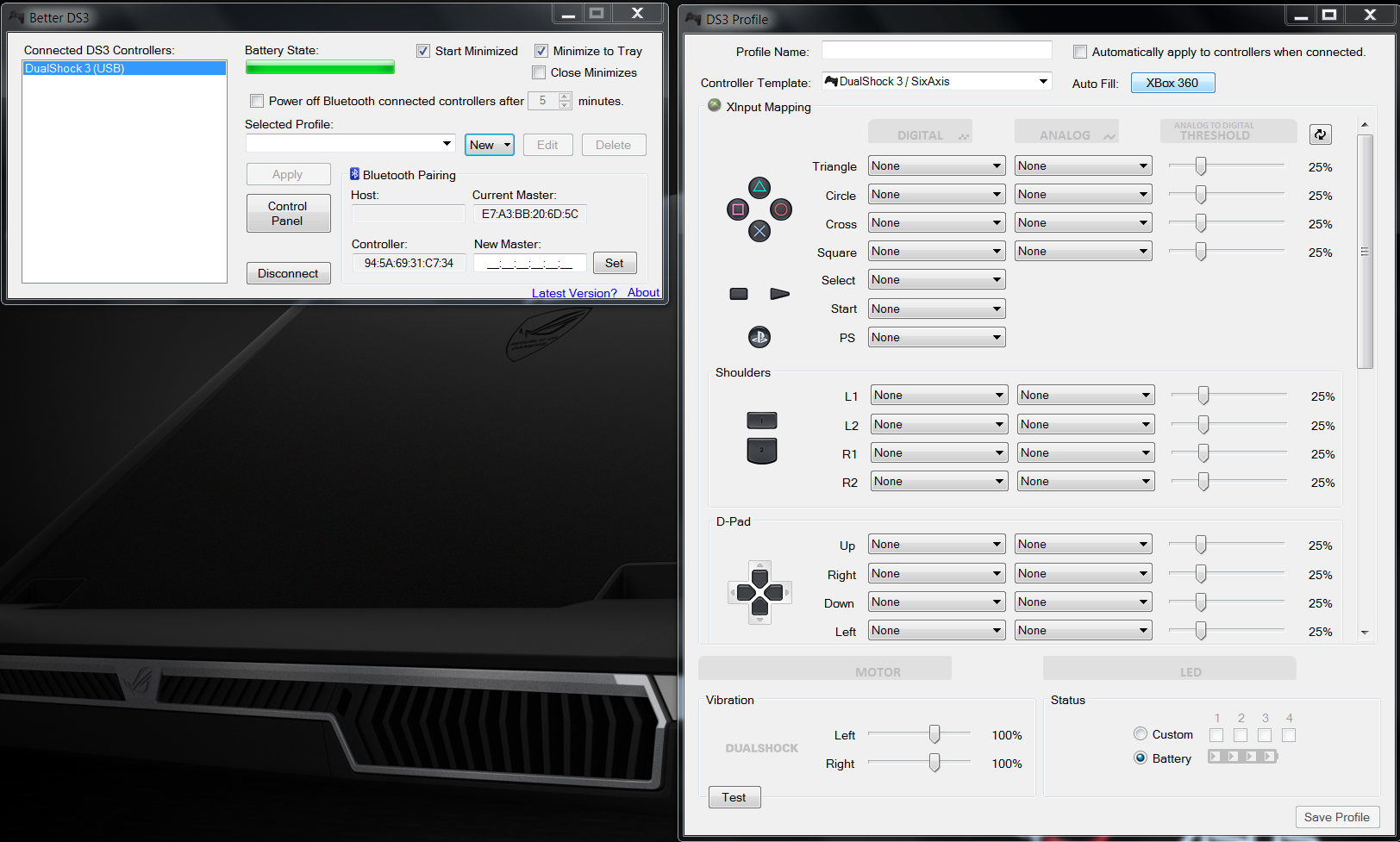Click the XBox 360 auto fill button
Screen dimensions: 1400x842
pyautogui.click(x=1172, y=83)
